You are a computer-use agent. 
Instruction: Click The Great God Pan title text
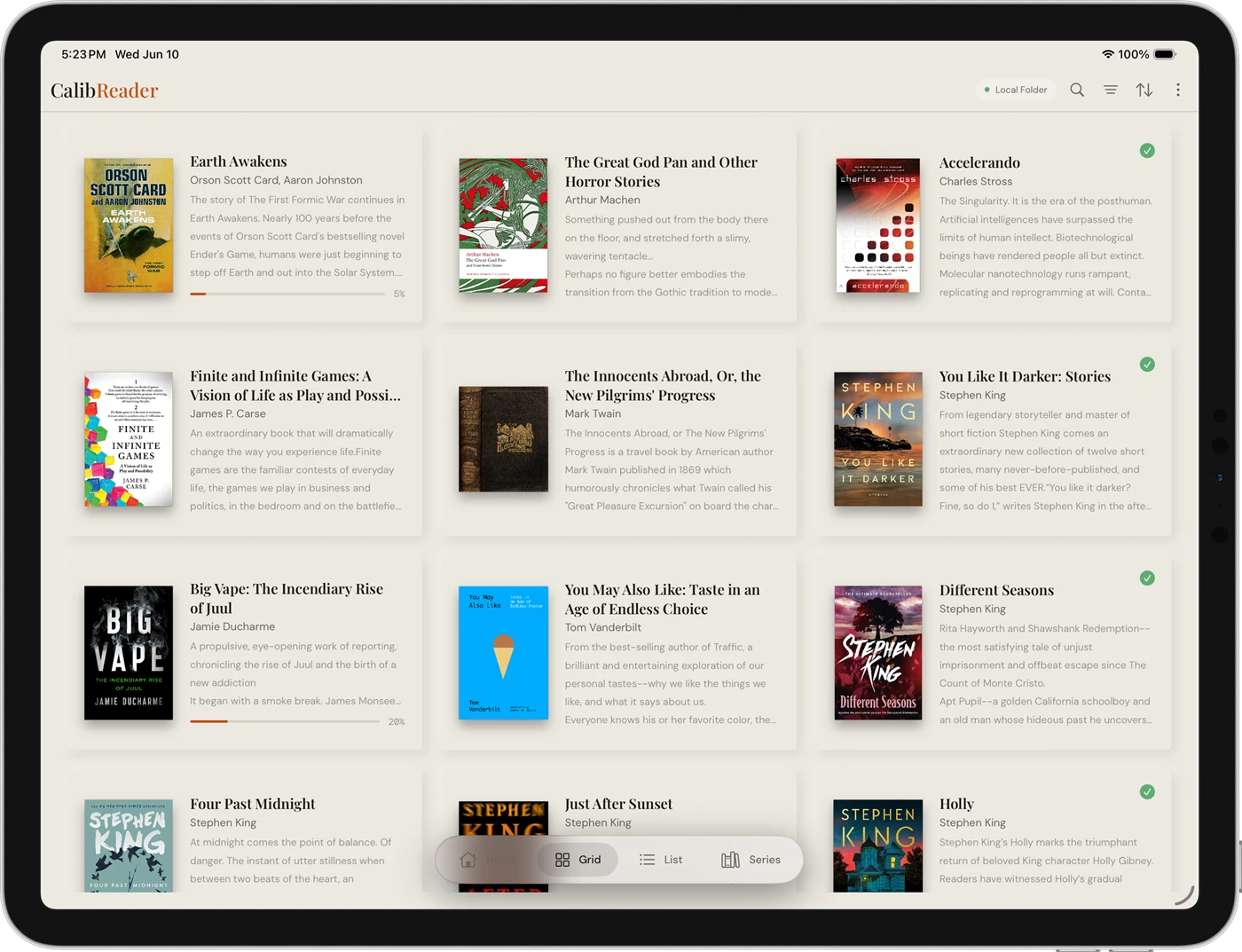pyautogui.click(x=661, y=172)
